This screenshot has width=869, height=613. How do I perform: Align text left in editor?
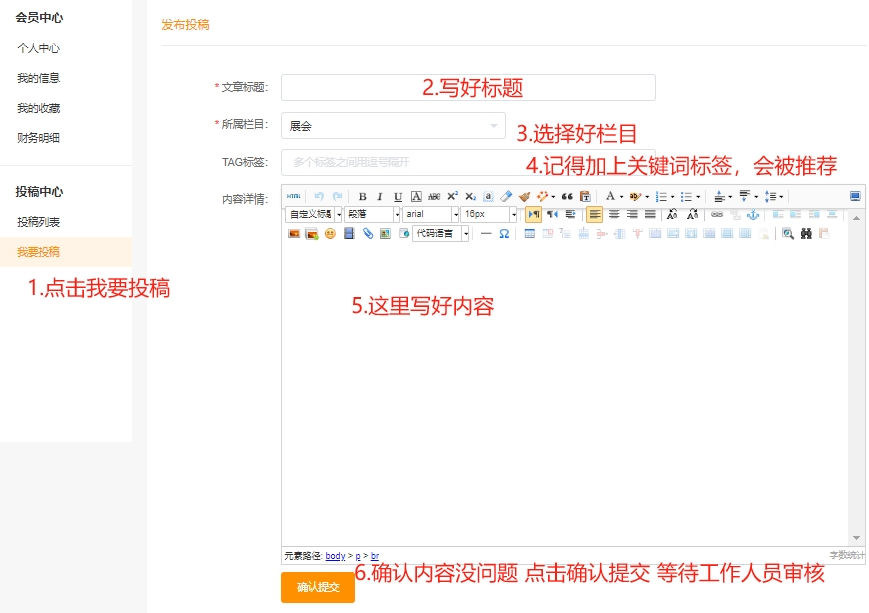point(595,214)
